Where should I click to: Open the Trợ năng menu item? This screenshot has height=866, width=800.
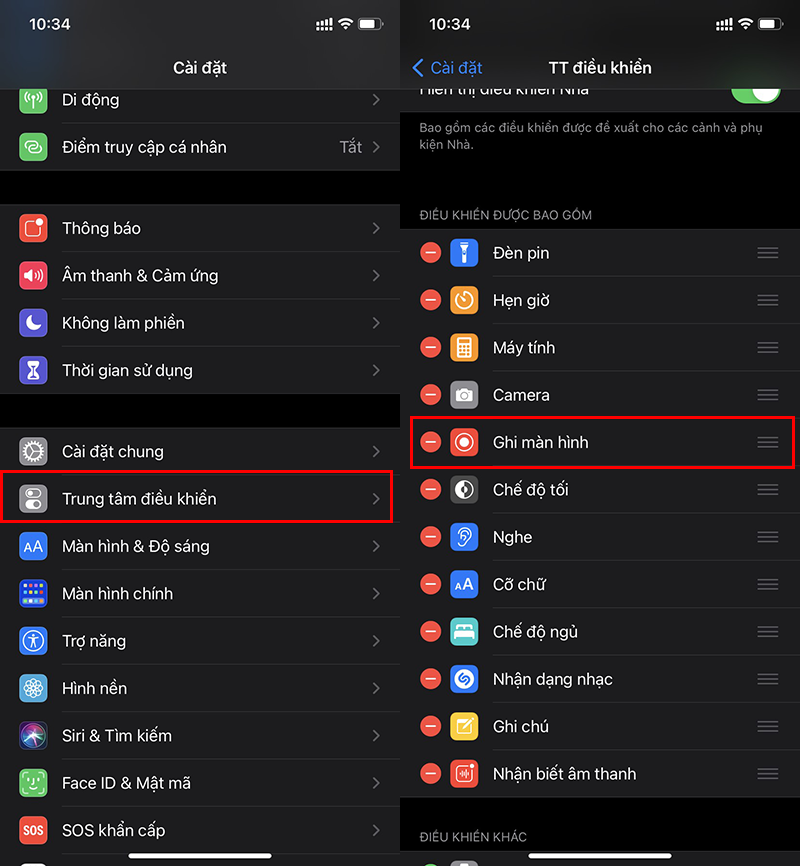pos(200,641)
